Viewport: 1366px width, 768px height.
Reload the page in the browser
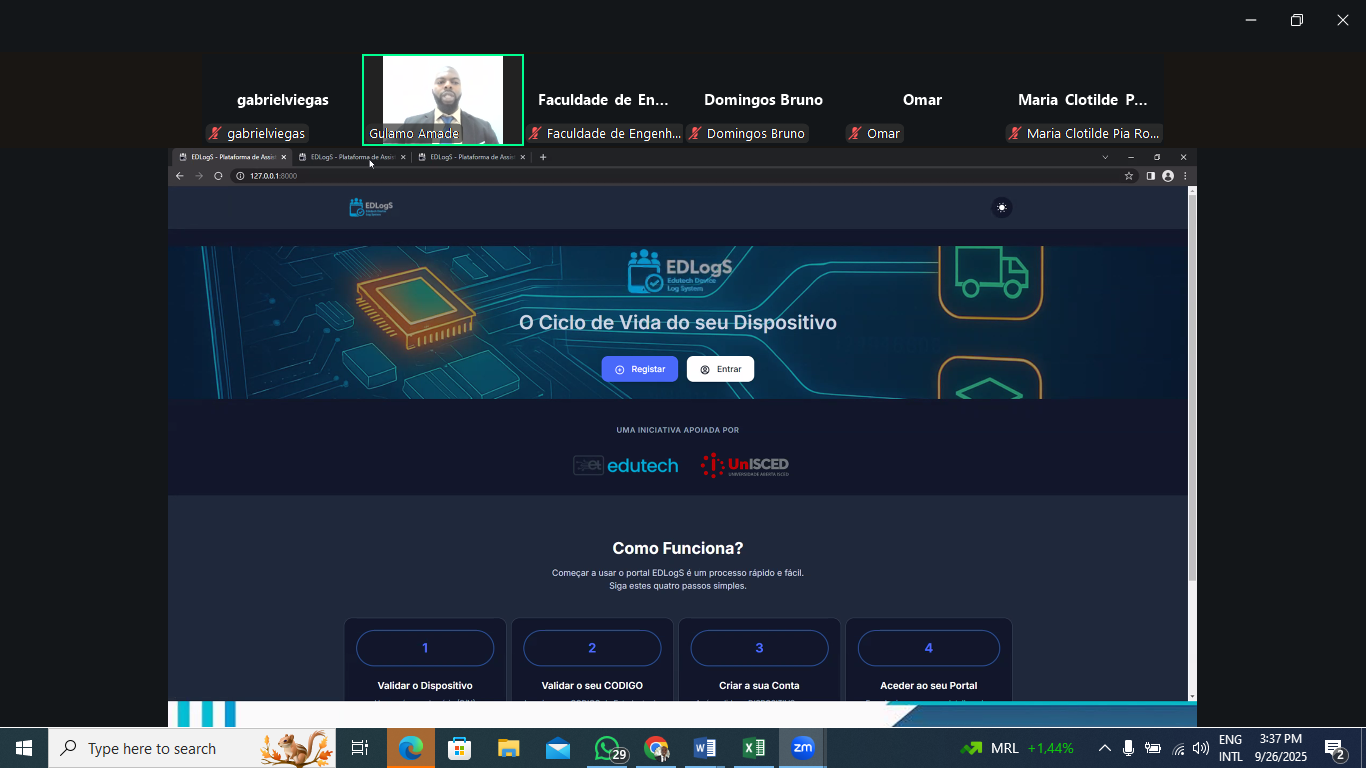[x=218, y=176]
